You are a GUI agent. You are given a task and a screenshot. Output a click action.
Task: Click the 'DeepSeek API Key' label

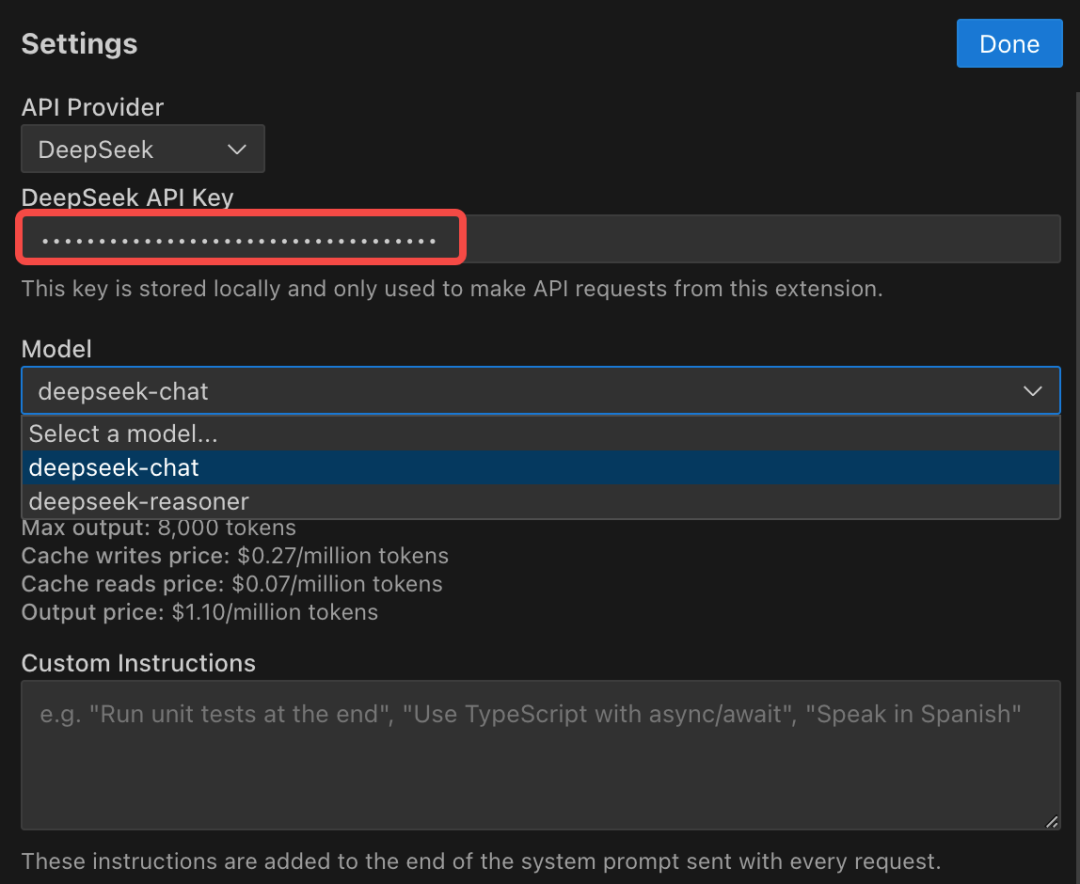tap(127, 198)
